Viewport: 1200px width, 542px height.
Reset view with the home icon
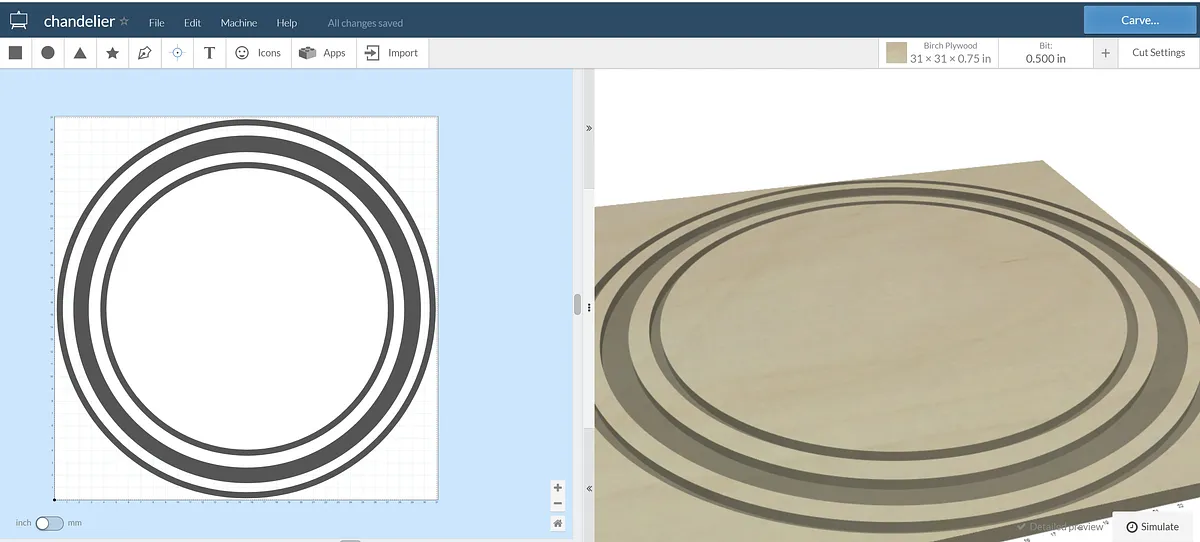[x=557, y=523]
